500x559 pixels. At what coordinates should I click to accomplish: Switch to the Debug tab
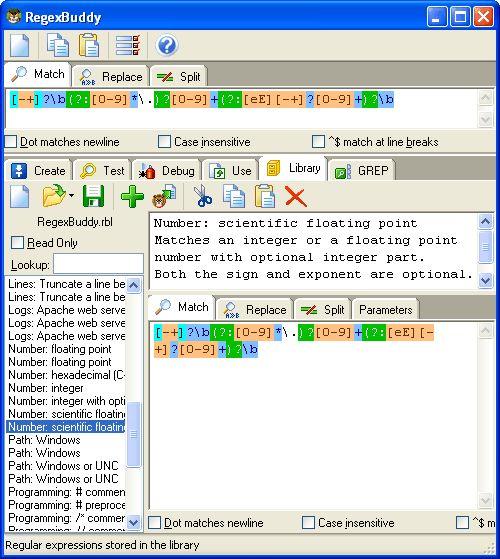tap(167, 171)
